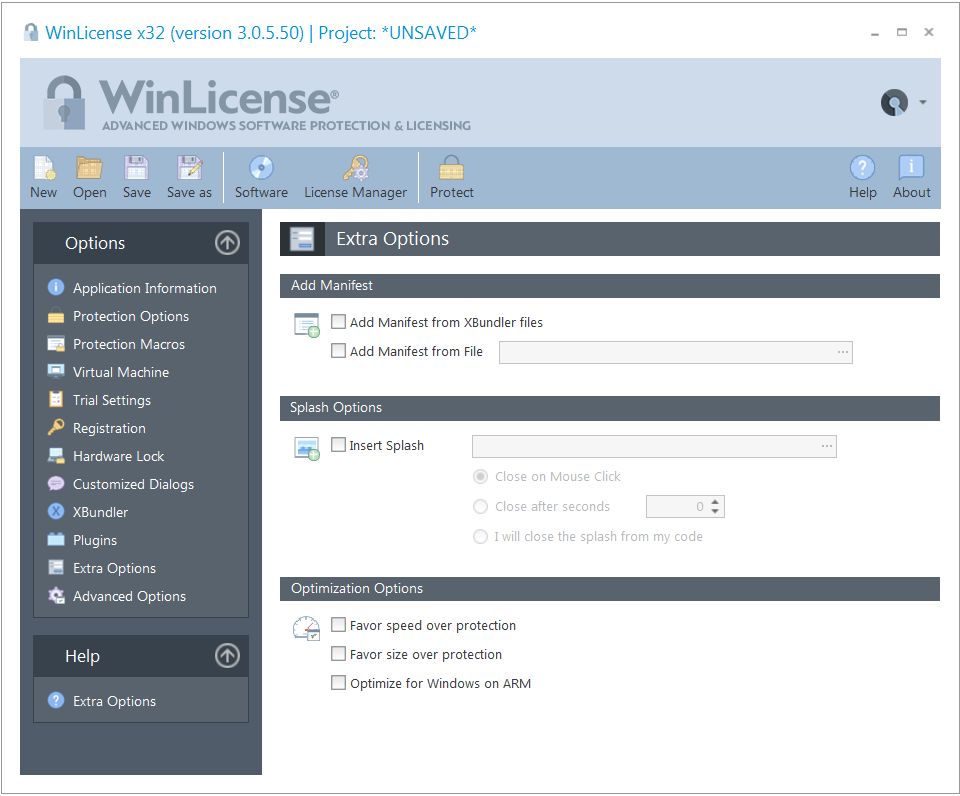
Task: Click the Protection Options padlock icon
Action: (x=56, y=315)
